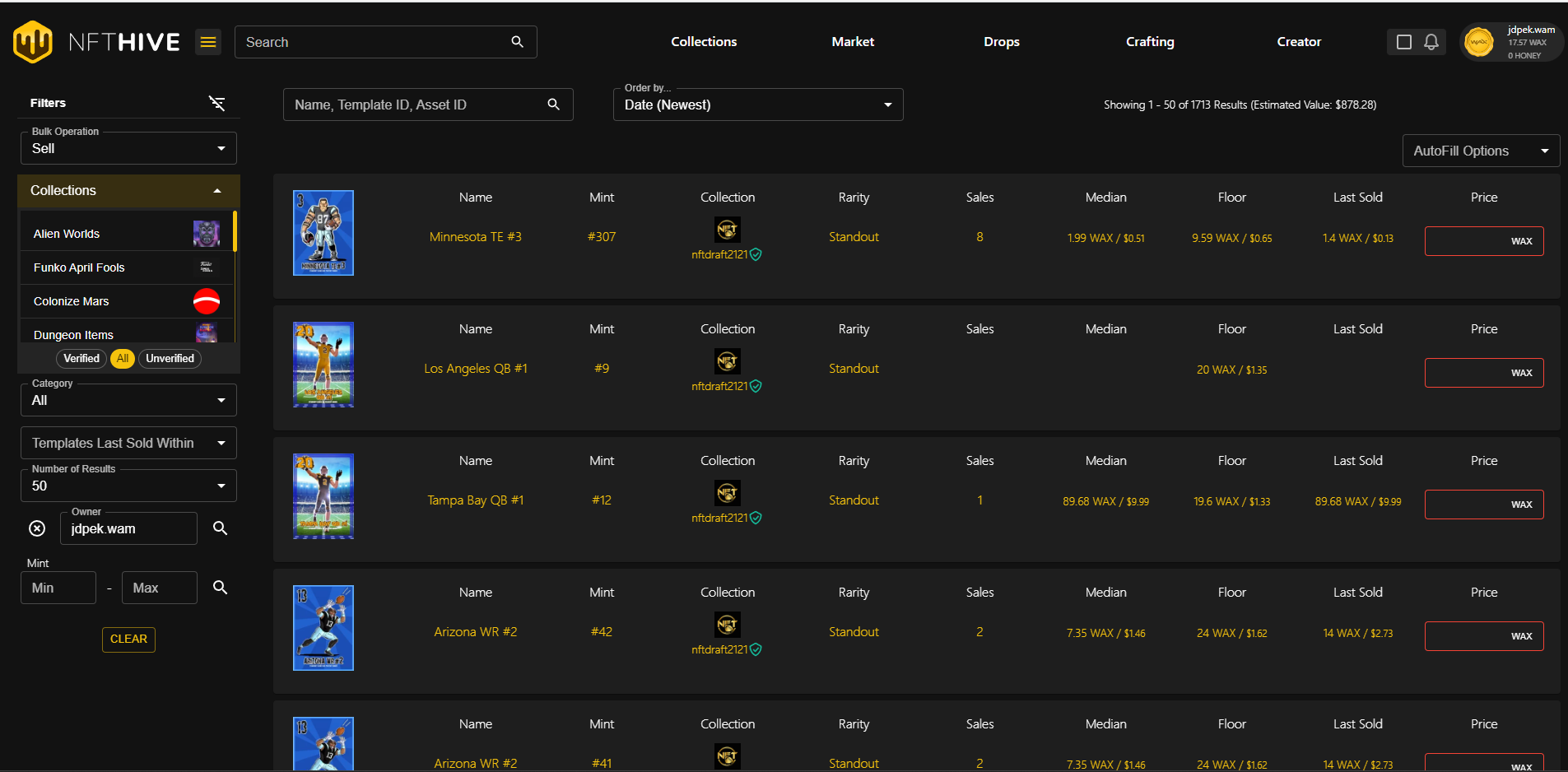
Task: Select Alien Worlds collection row
Action: pos(127,234)
